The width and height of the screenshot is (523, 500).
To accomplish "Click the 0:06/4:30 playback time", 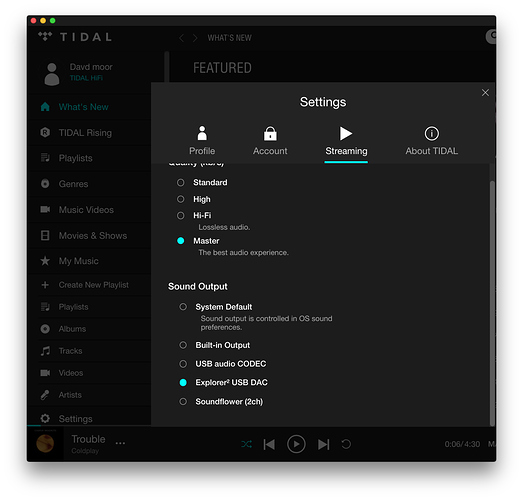I will (462, 444).
